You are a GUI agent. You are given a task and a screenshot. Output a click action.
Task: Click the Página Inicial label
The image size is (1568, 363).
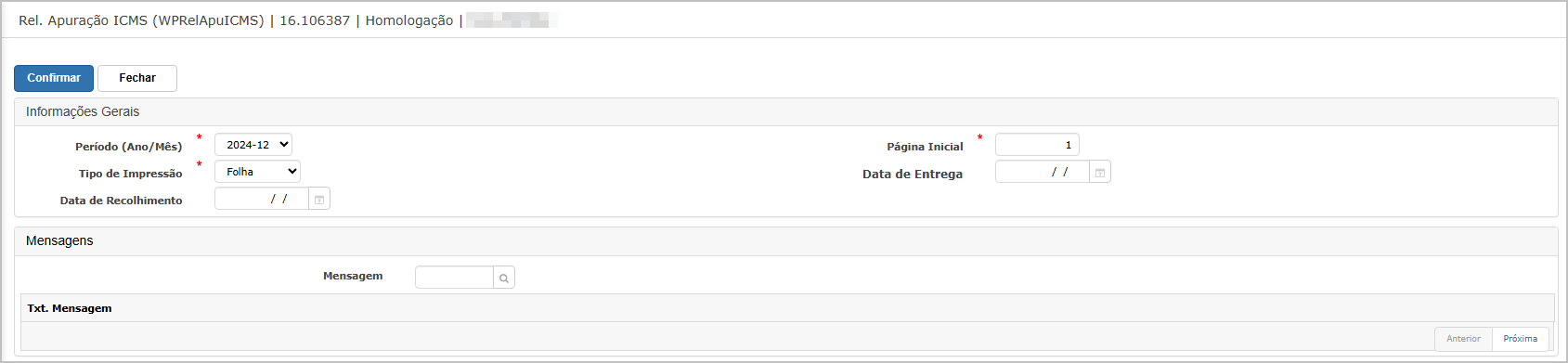point(925,147)
